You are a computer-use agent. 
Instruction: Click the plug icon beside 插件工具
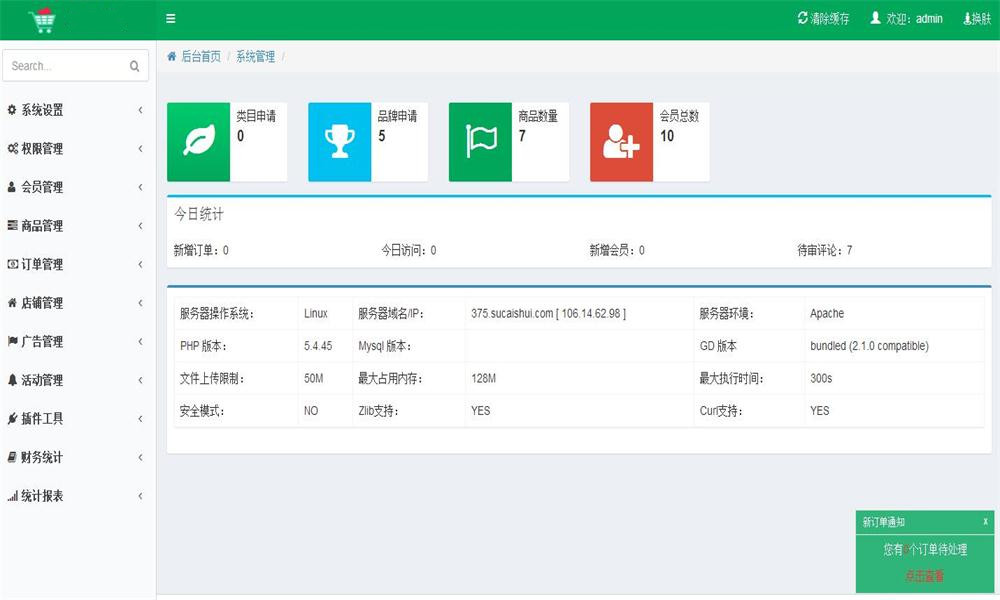click(12, 418)
